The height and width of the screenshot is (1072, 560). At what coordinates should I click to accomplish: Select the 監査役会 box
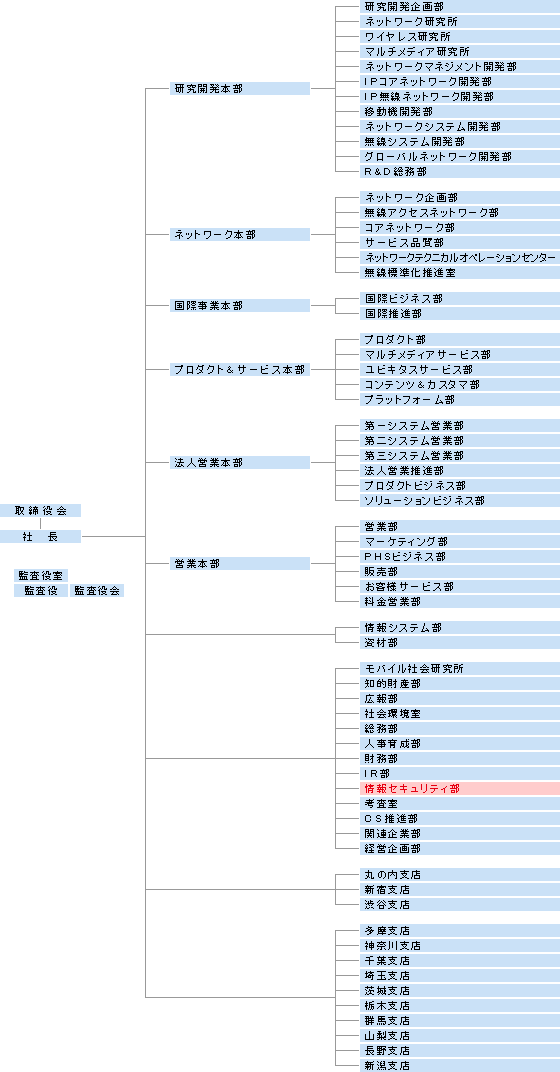(x=97, y=591)
